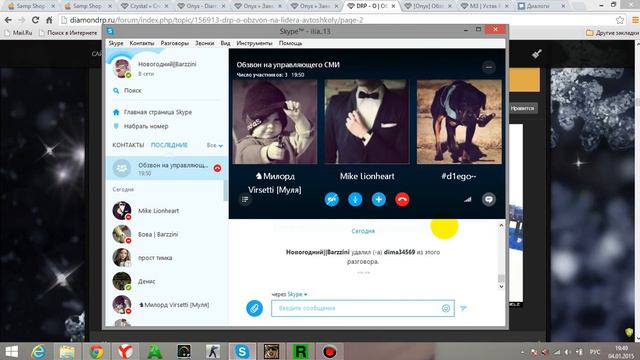640x360 pixels.
Task: Click the search magnifier icon in Skype
Action: click(x=116, y=91)
